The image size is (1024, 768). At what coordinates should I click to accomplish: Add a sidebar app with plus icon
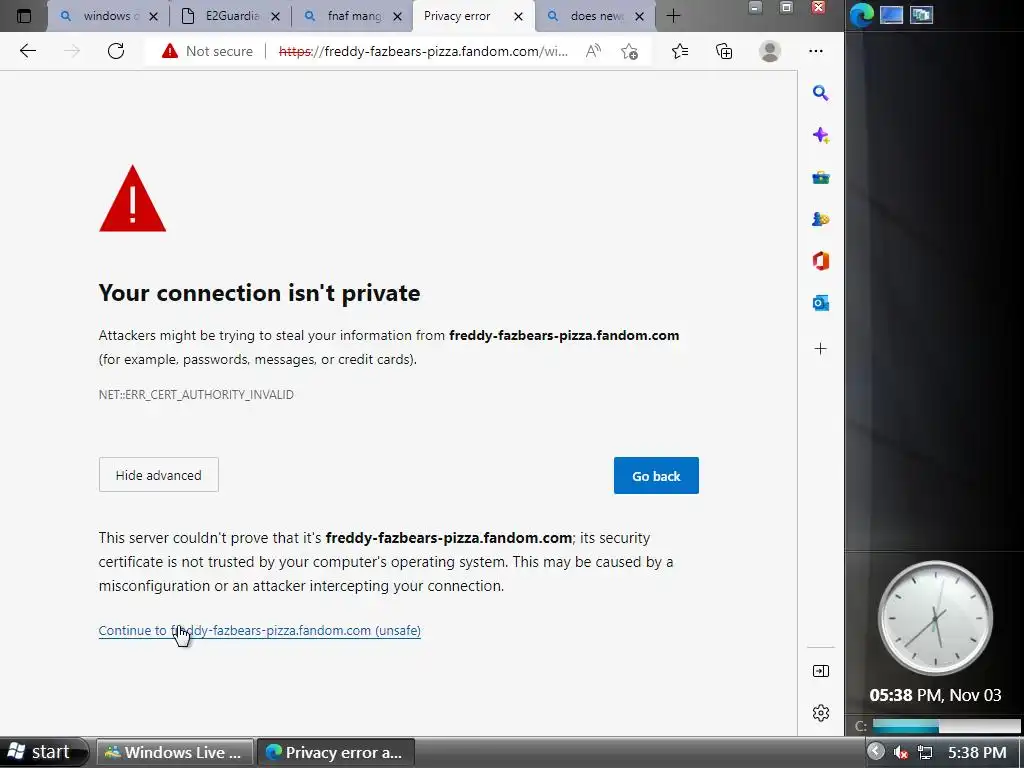[x=820, y=348]
